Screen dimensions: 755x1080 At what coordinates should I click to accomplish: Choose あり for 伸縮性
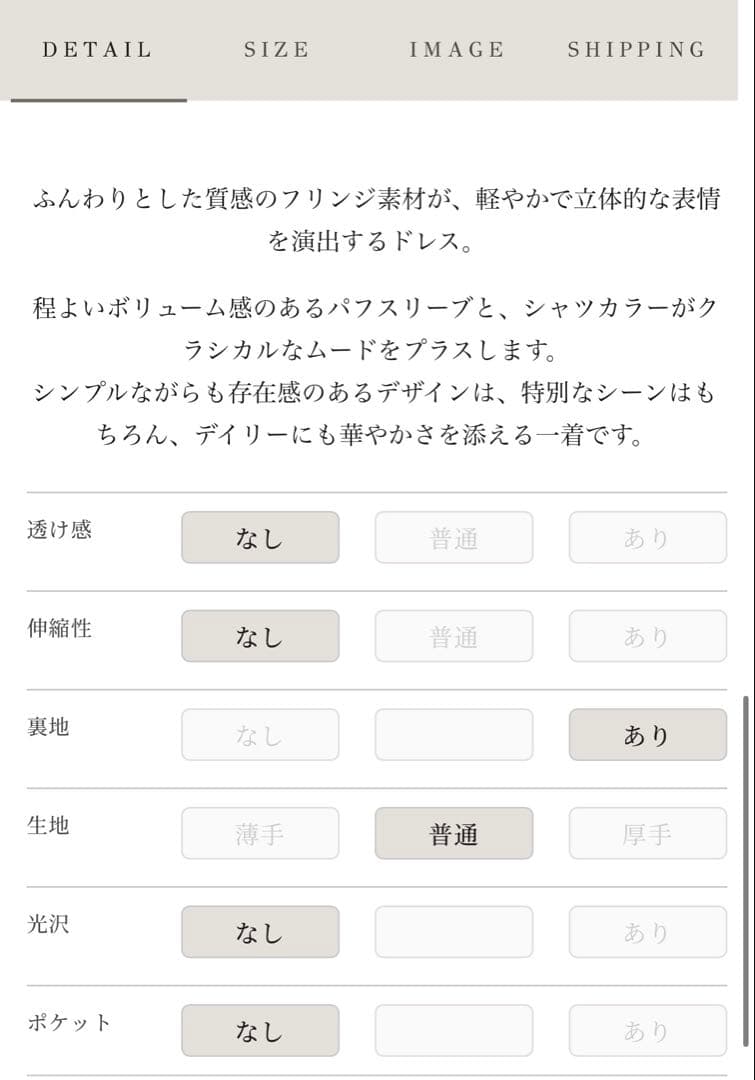coord(647,636)
